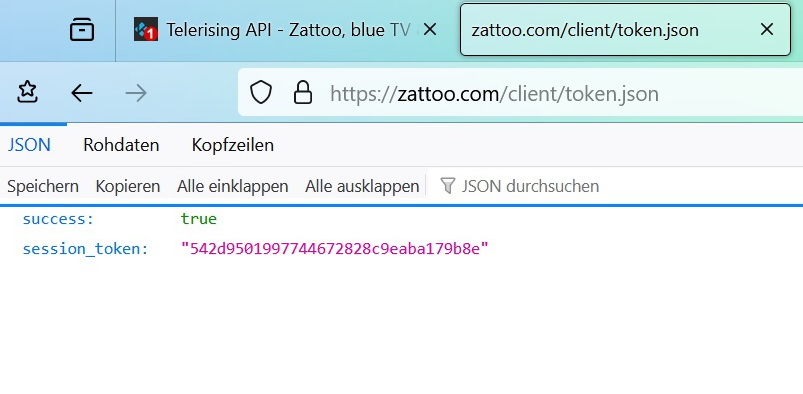Click Alle einklappen
The width and height of the screenshot is (803, 394).
pos(233,186)
